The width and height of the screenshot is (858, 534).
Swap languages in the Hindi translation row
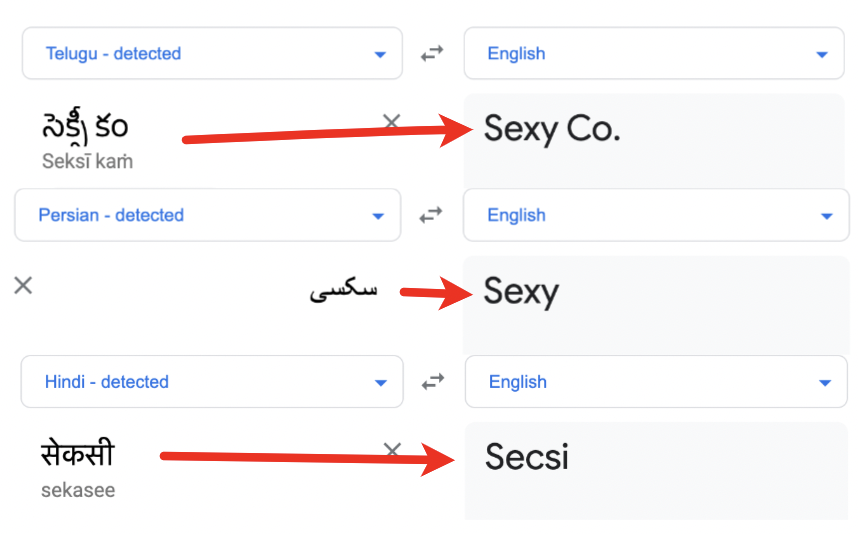coord(433,382)
